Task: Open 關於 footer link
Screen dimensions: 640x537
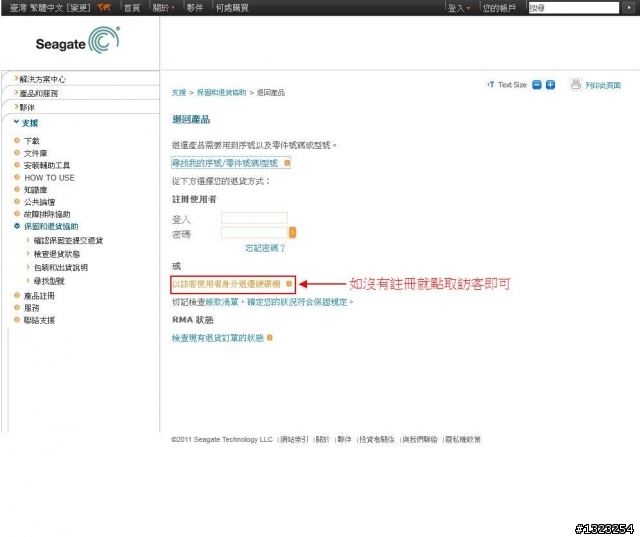Action: 322,439
